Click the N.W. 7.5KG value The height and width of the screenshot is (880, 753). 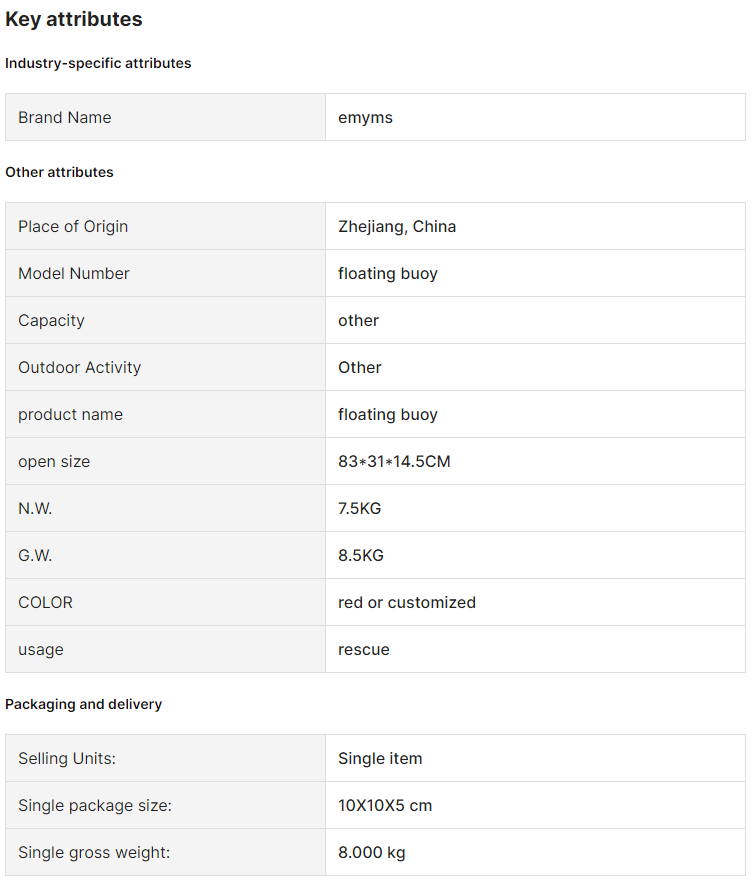pos(360,508)
